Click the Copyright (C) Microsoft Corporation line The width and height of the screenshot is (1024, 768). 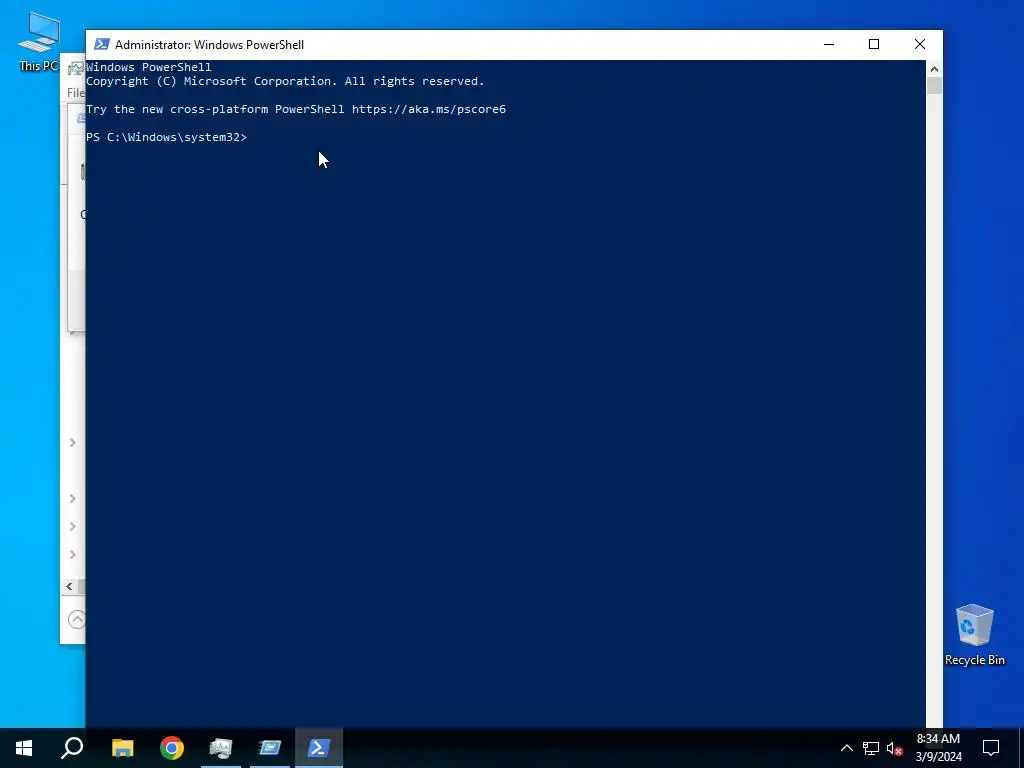(285, 81)
